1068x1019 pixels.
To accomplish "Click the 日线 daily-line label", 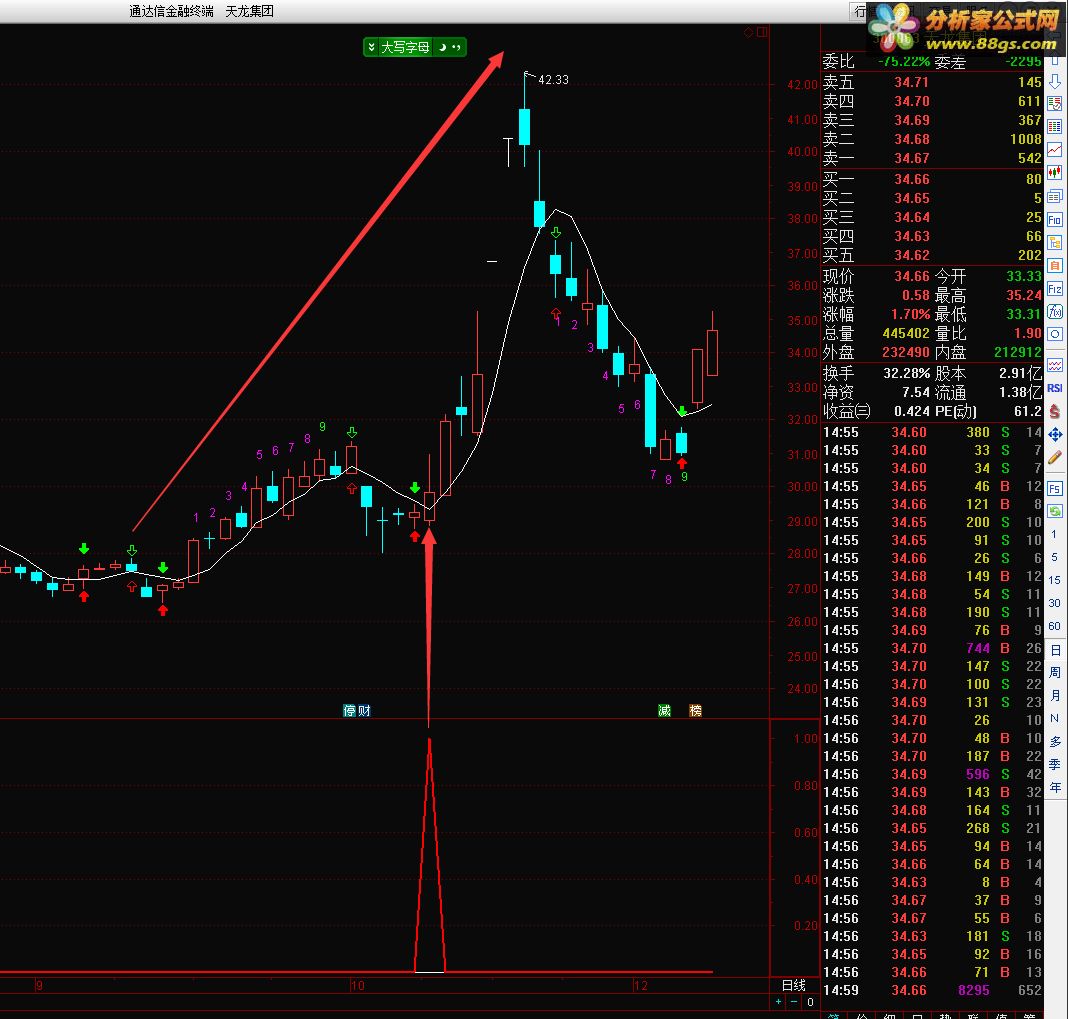I will point(794,985).
